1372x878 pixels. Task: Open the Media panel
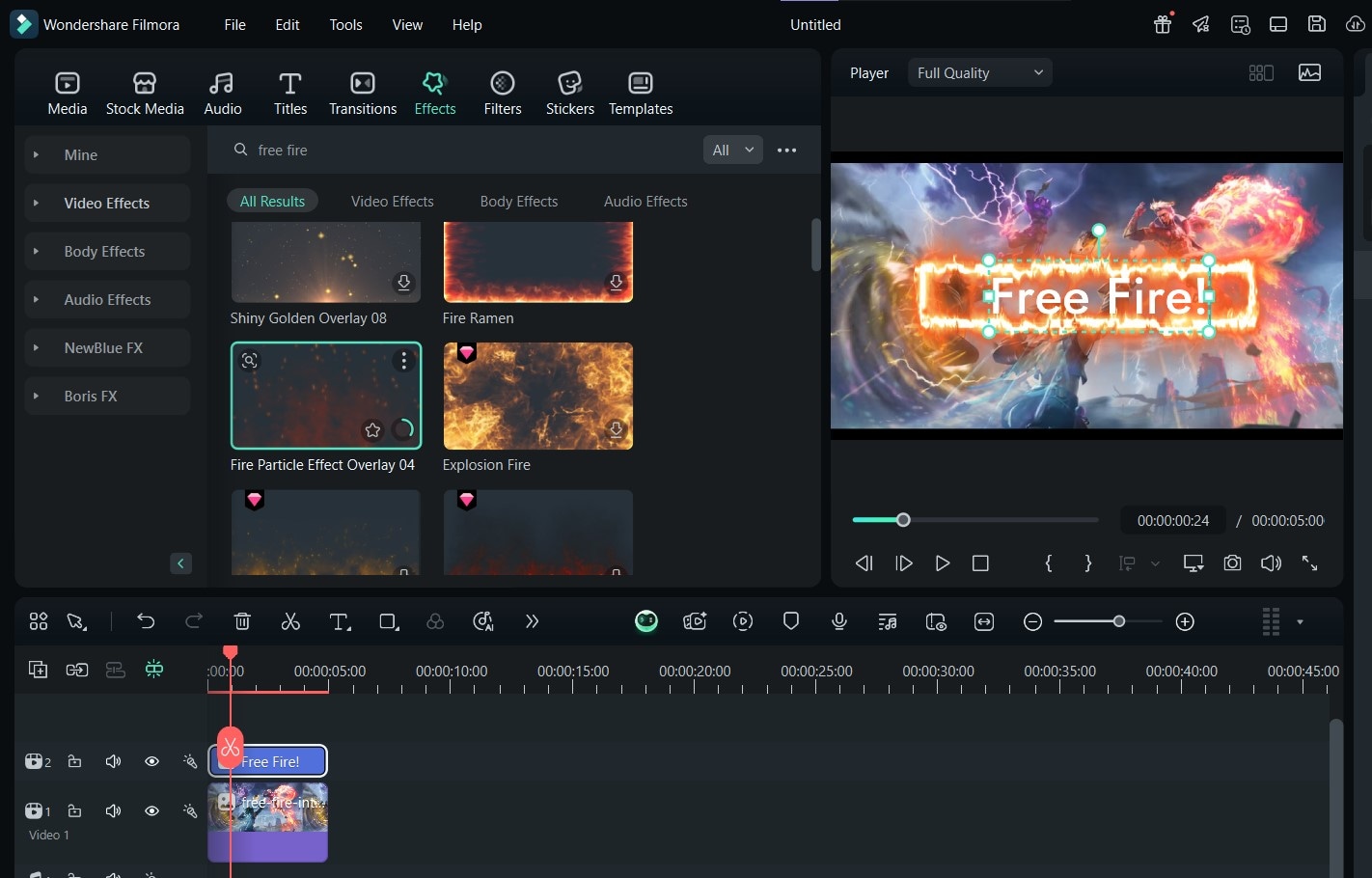[68, 94]
